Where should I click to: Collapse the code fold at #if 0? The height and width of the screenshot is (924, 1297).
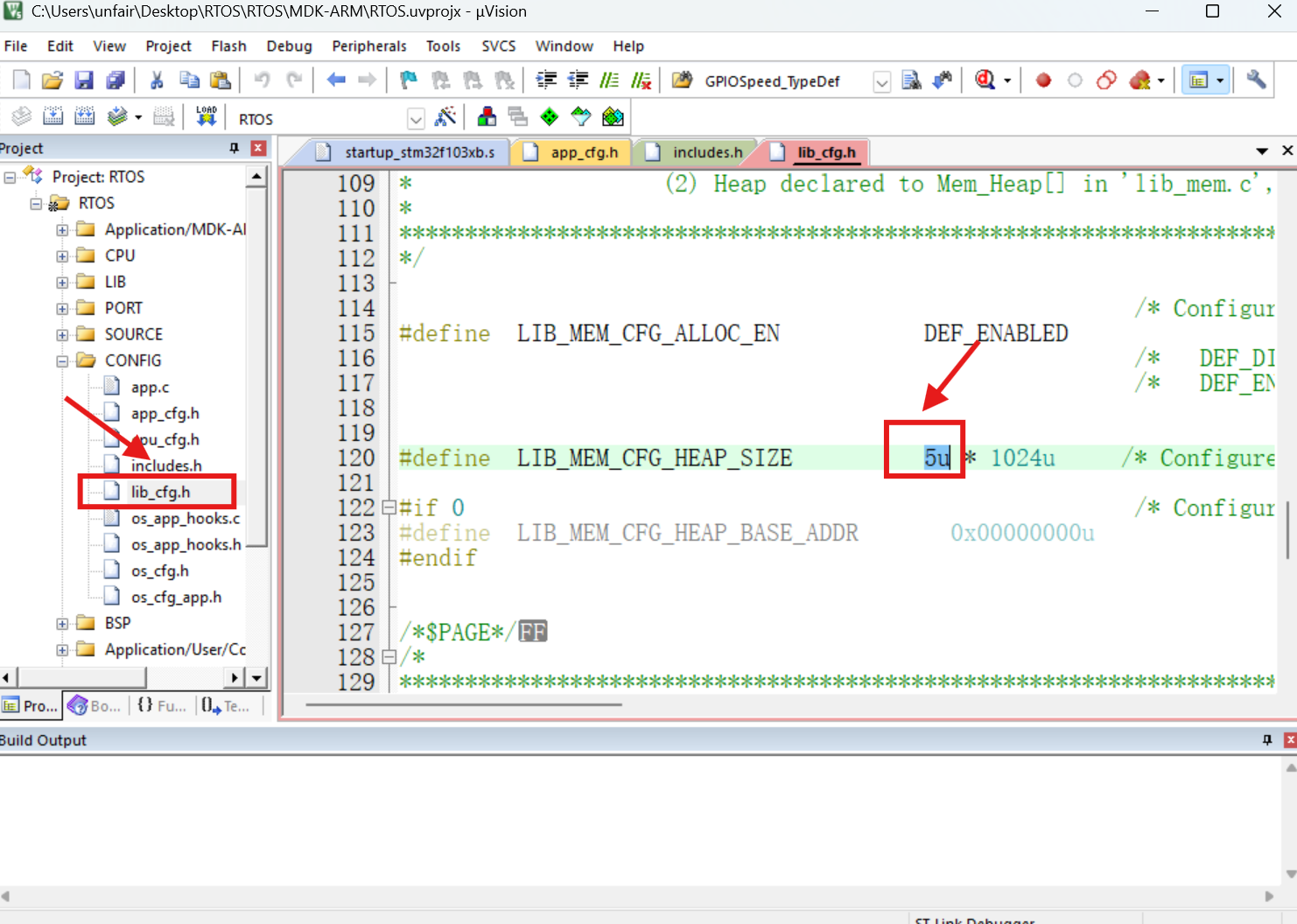389,507
